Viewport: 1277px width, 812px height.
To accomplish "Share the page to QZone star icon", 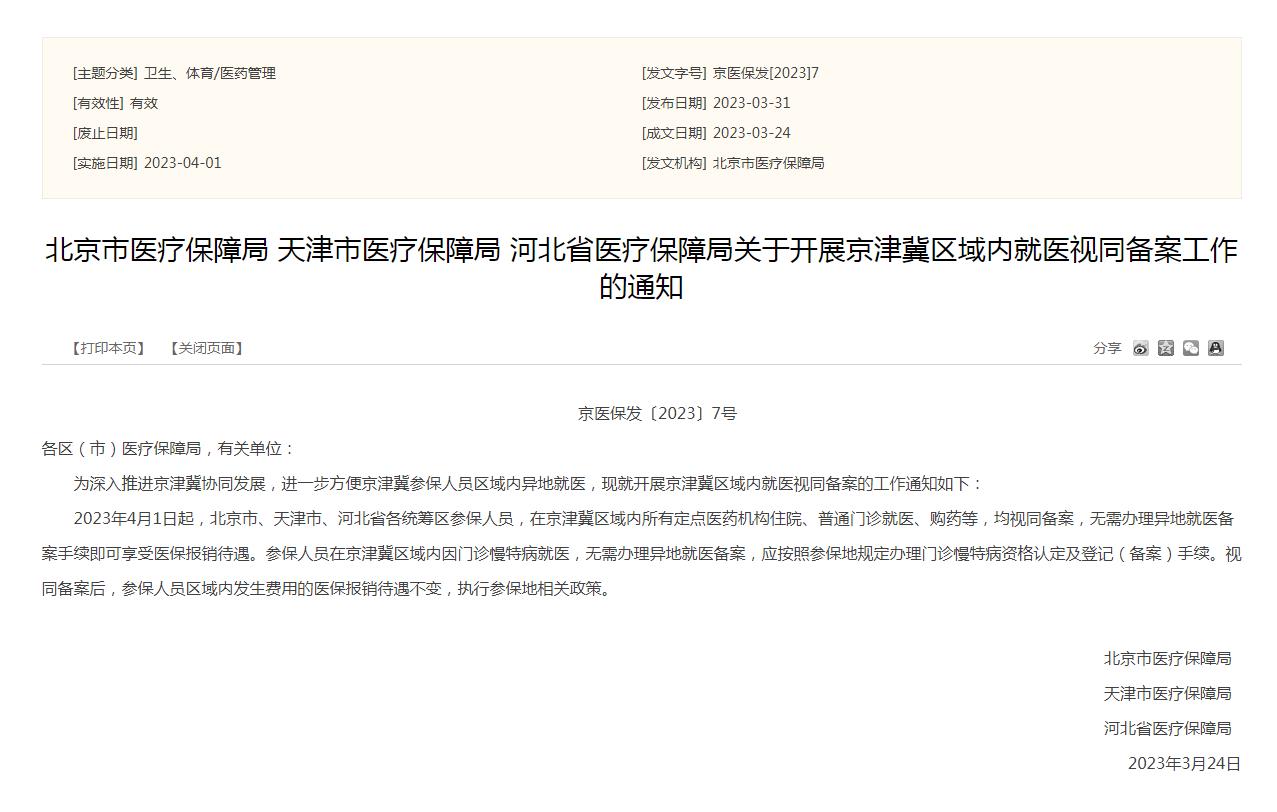I will 1165,348.
